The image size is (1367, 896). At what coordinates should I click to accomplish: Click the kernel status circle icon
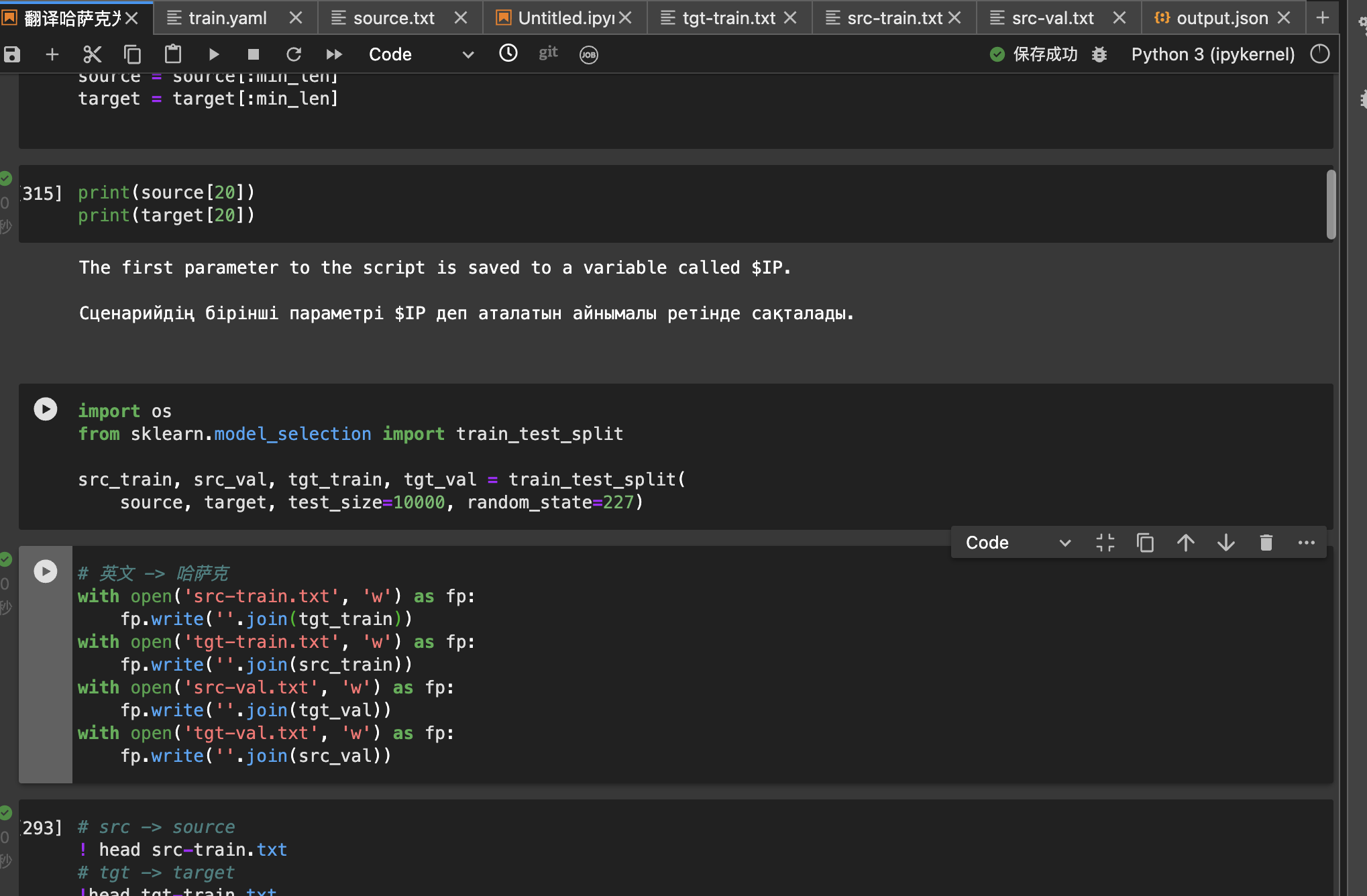pyautogui.click(x=1320, y=54)
